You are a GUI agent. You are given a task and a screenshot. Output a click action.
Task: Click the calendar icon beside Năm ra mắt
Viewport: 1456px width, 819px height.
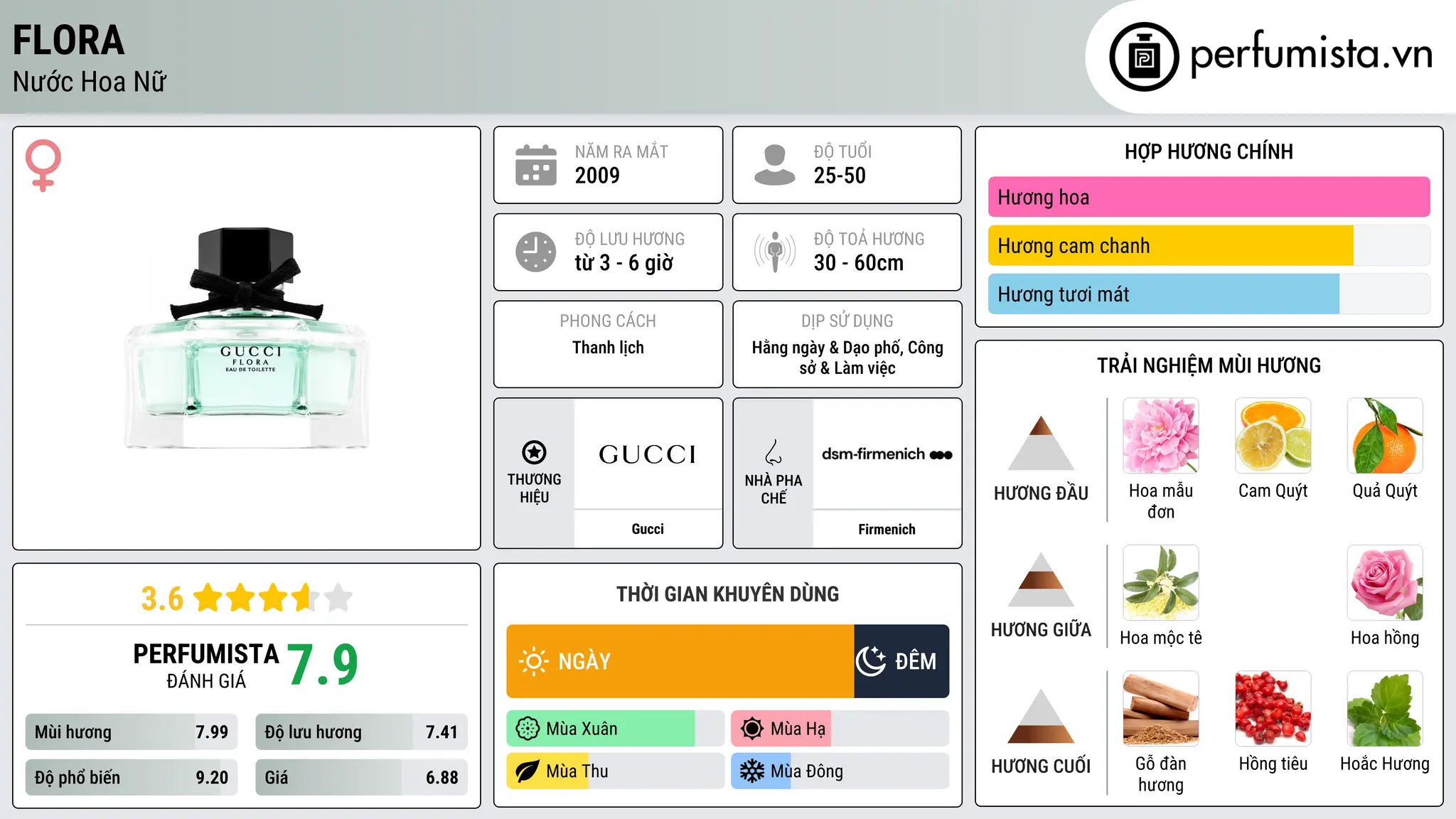click(535, 165)
